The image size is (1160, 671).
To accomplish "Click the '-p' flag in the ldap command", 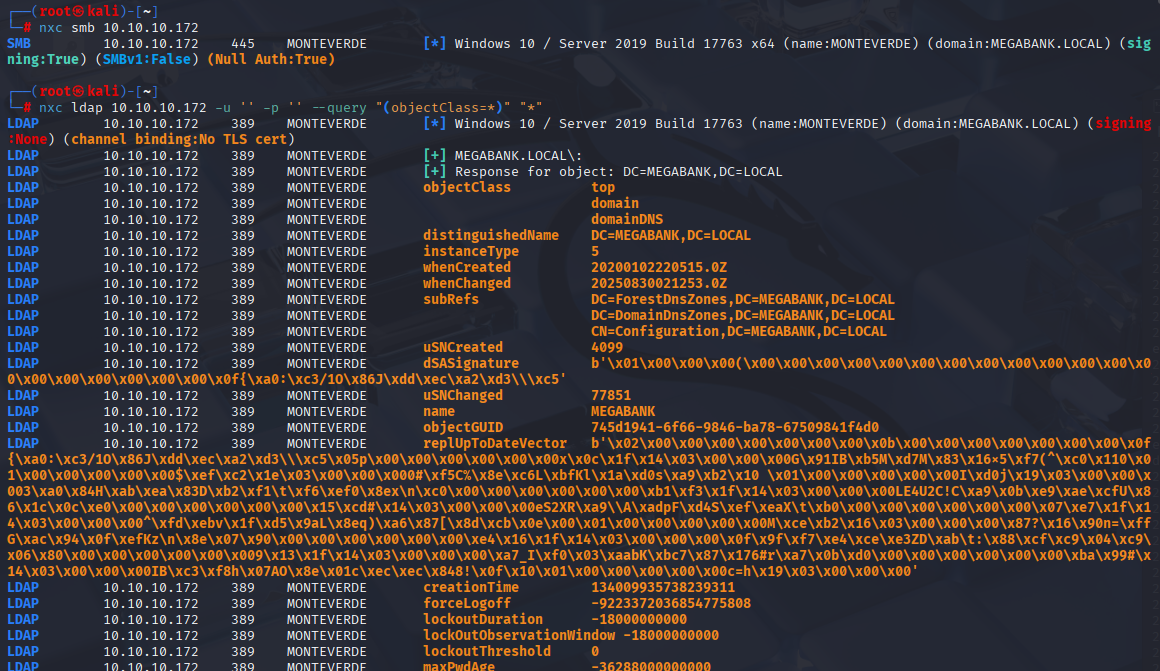I will coord(271,107).
